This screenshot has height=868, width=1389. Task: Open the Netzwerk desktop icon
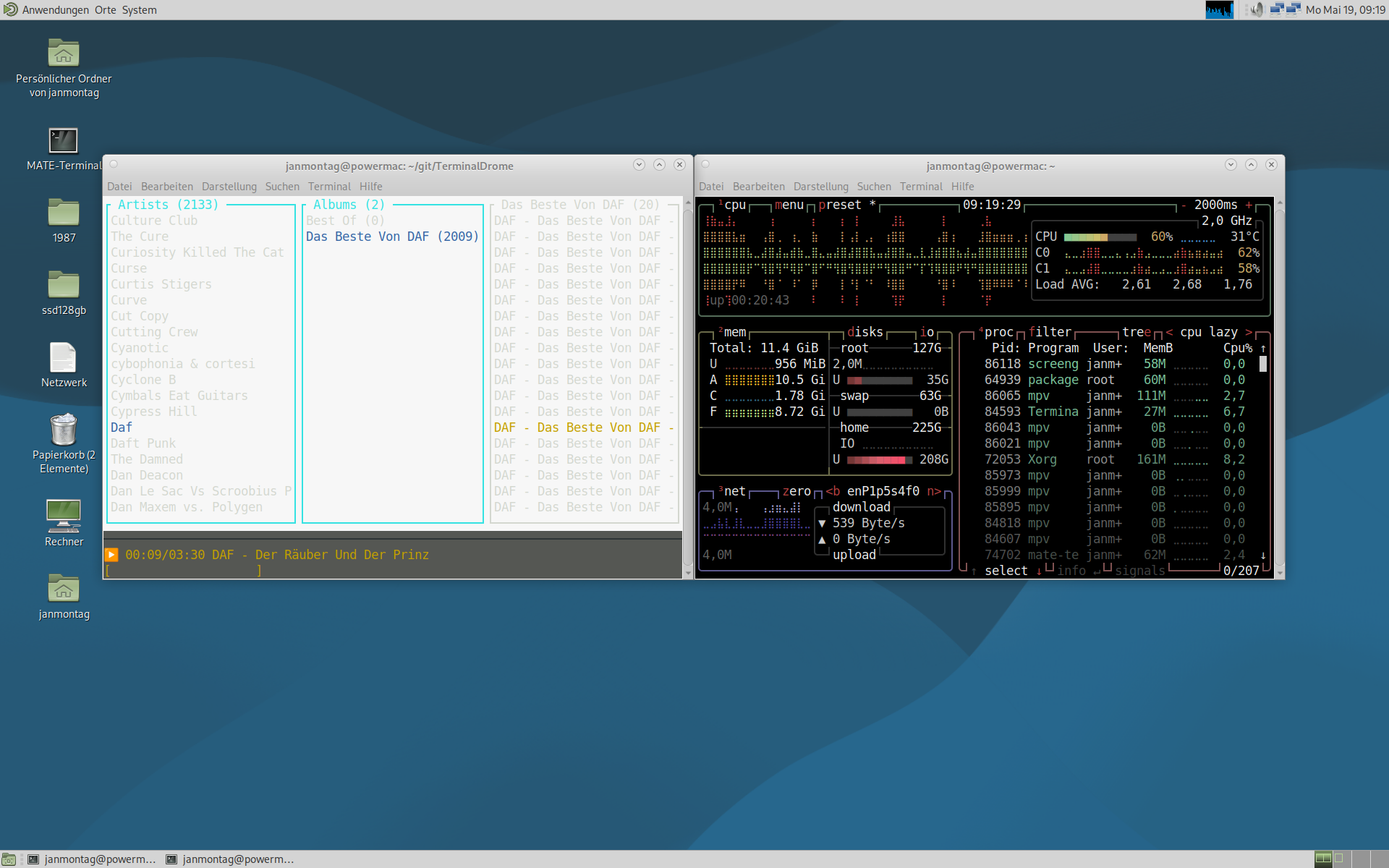pos(64,365)
